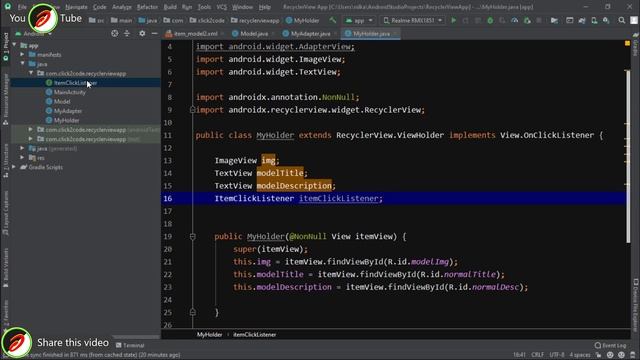Click Select Opened File target icon
Screen dimensions: 640x360
(x=115, y=33)
